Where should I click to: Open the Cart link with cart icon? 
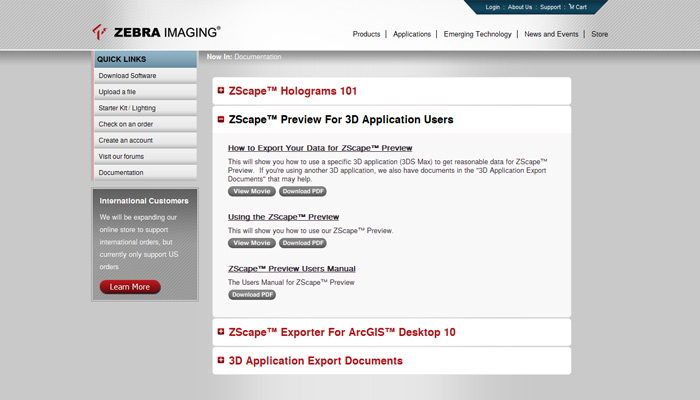point(578,7)
